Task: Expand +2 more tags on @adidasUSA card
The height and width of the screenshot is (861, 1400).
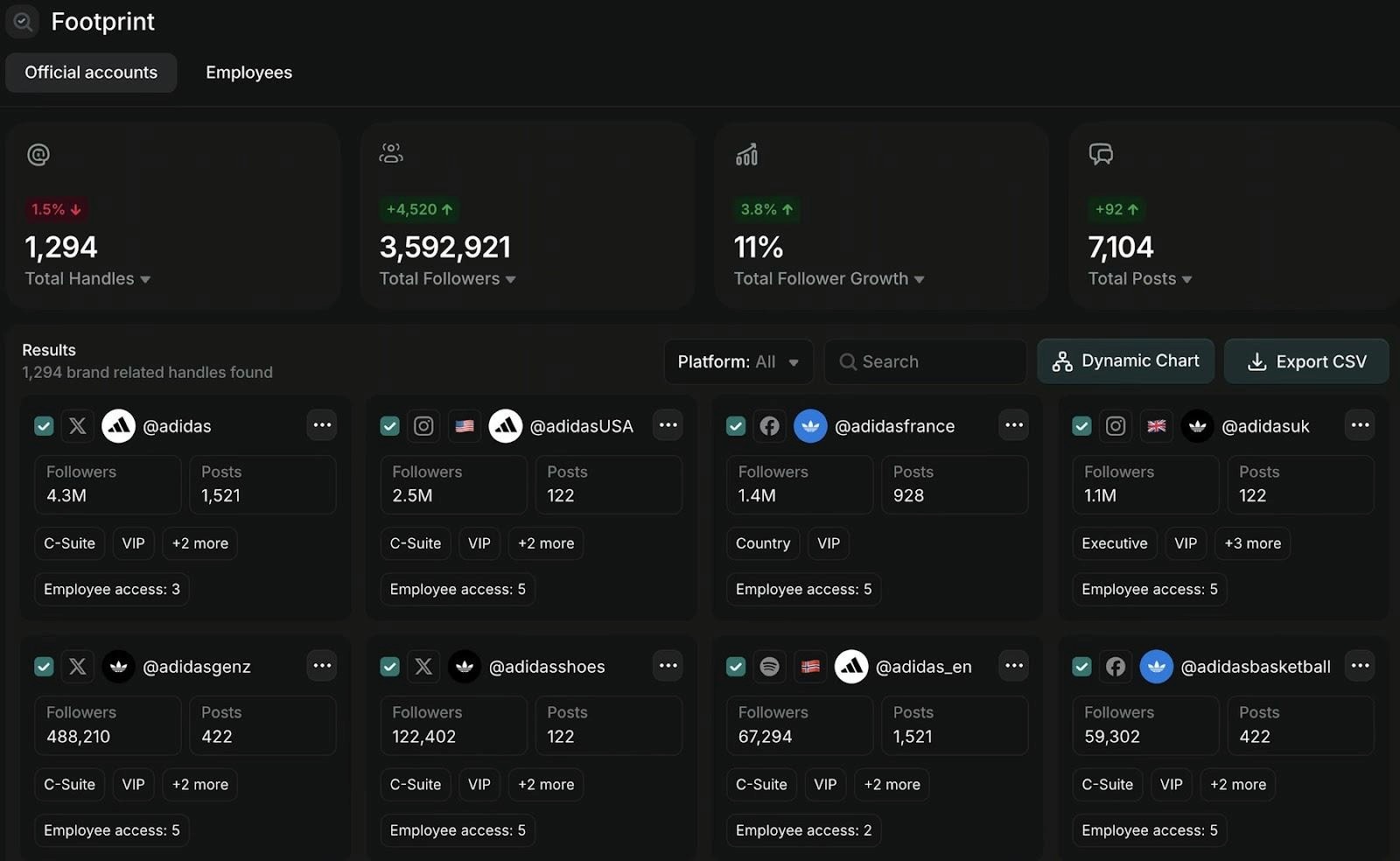Action: pyautogui.click(x=546, y=543)
